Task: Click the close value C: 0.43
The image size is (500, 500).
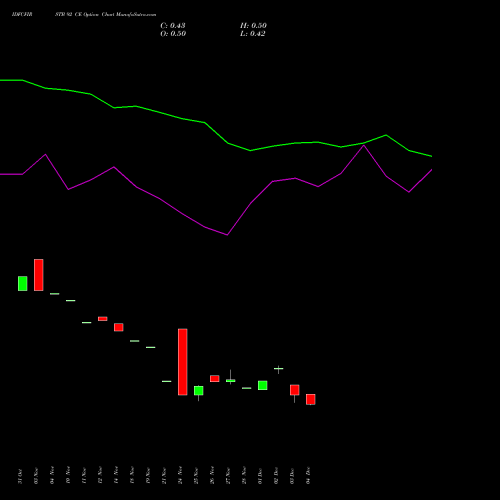Action: pyautogui.click(x=173, y=26)
